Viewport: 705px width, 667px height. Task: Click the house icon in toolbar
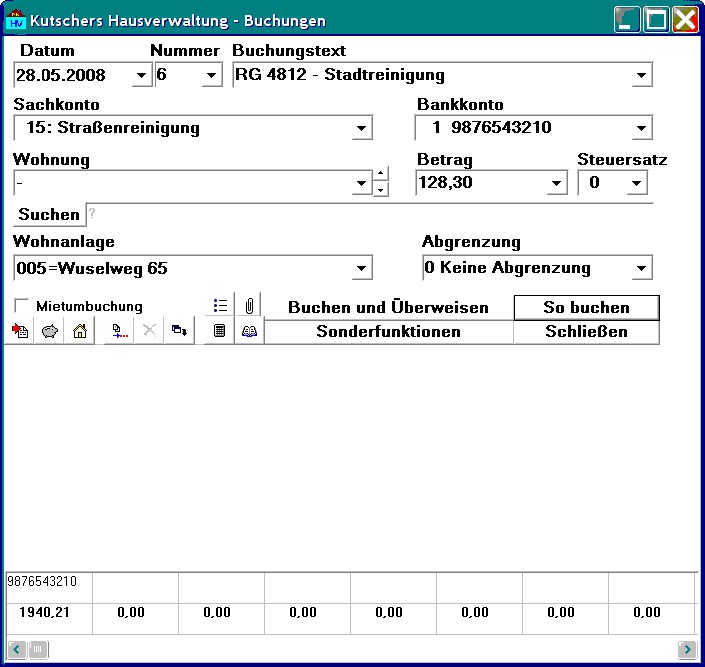(x=80, y=331)
